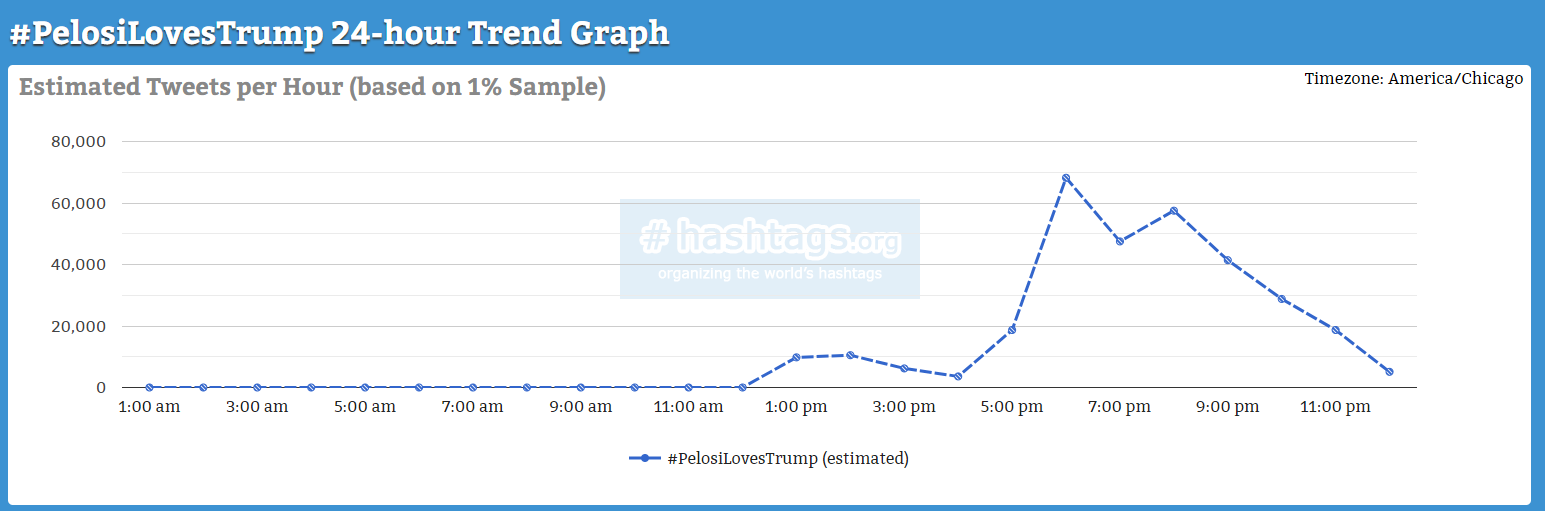Screen dimensions: 1545x511
Task: Click the Timezone: America/Chicago label
Action: click(x=1413, y=78)
